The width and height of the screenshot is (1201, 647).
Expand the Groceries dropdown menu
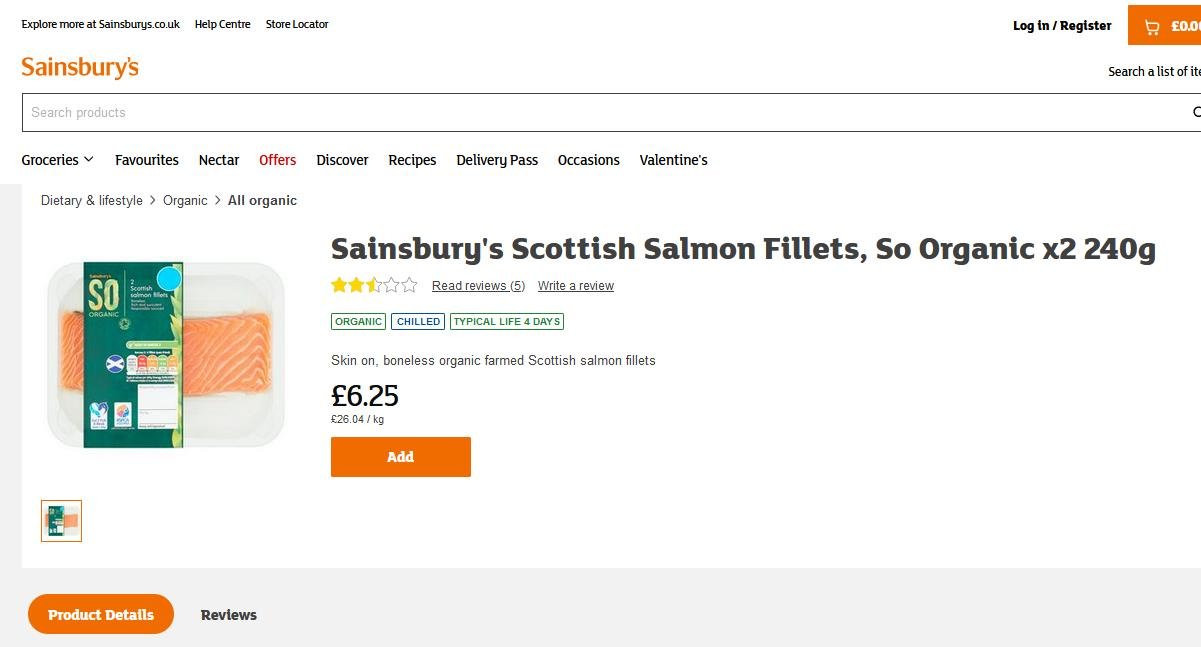pyautogui.click(x=58, y=160)
